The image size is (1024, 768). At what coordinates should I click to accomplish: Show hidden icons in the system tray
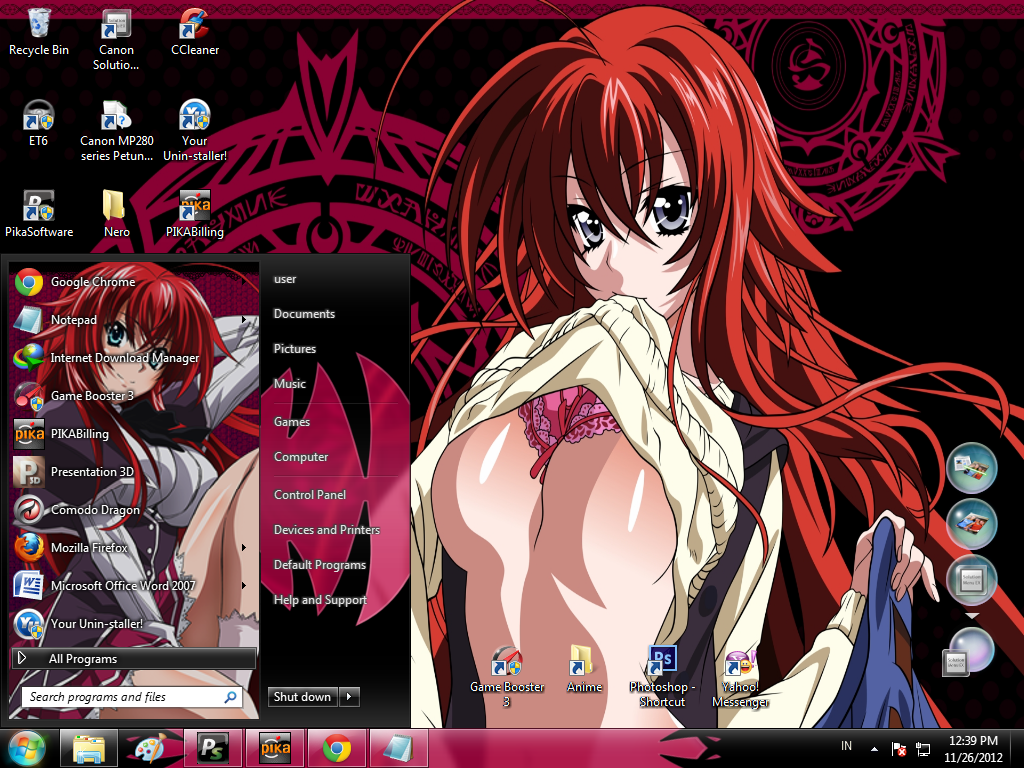(x=873, y=747)
